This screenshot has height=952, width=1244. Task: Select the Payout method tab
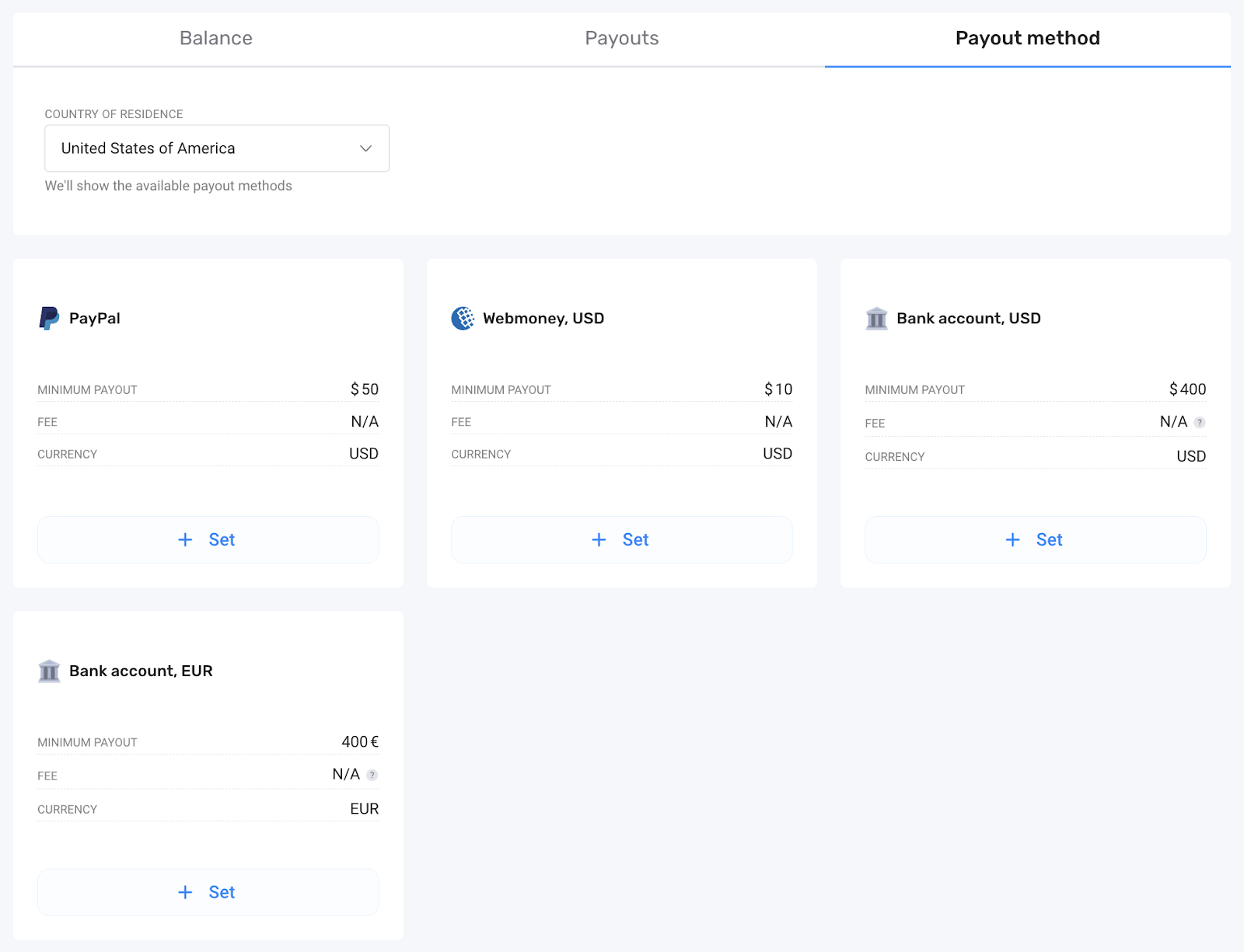pyautogui.click(x=1027, y=38)
